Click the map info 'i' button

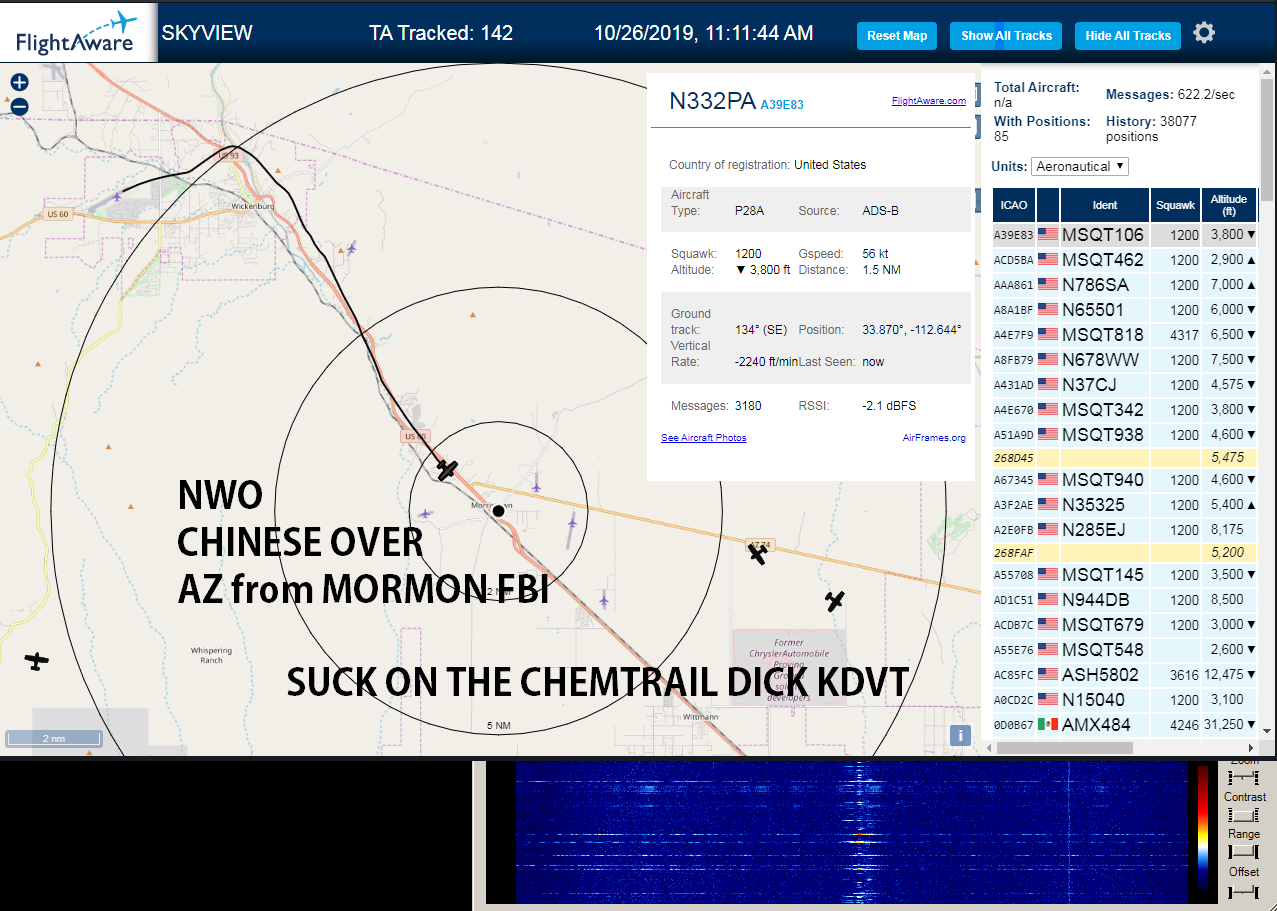[960, 736]
